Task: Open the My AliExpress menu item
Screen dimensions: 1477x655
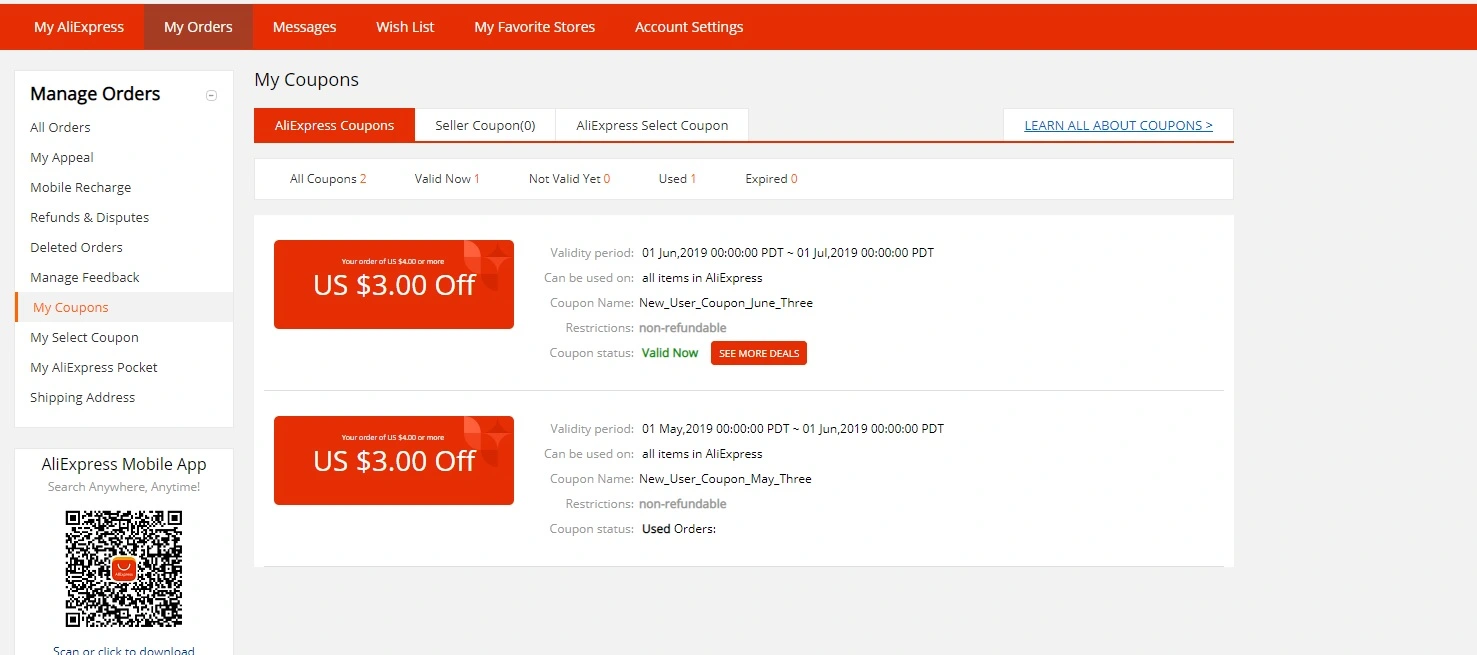Action: pos(79,27)
